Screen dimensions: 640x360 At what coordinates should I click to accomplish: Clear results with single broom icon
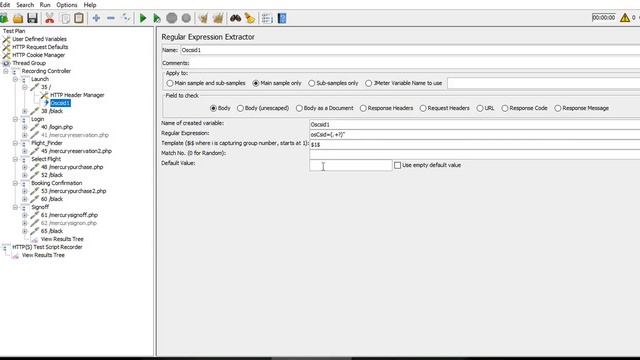point(203,18)
